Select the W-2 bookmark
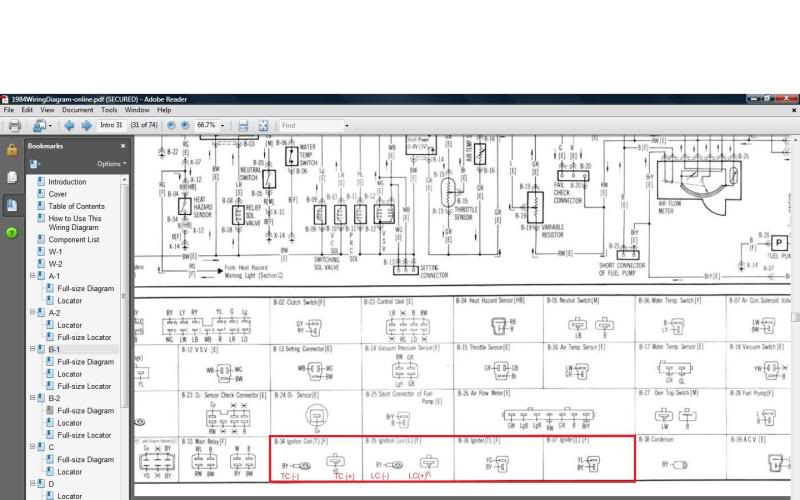This screenshot has width=800, height=500. pos(56,264)
